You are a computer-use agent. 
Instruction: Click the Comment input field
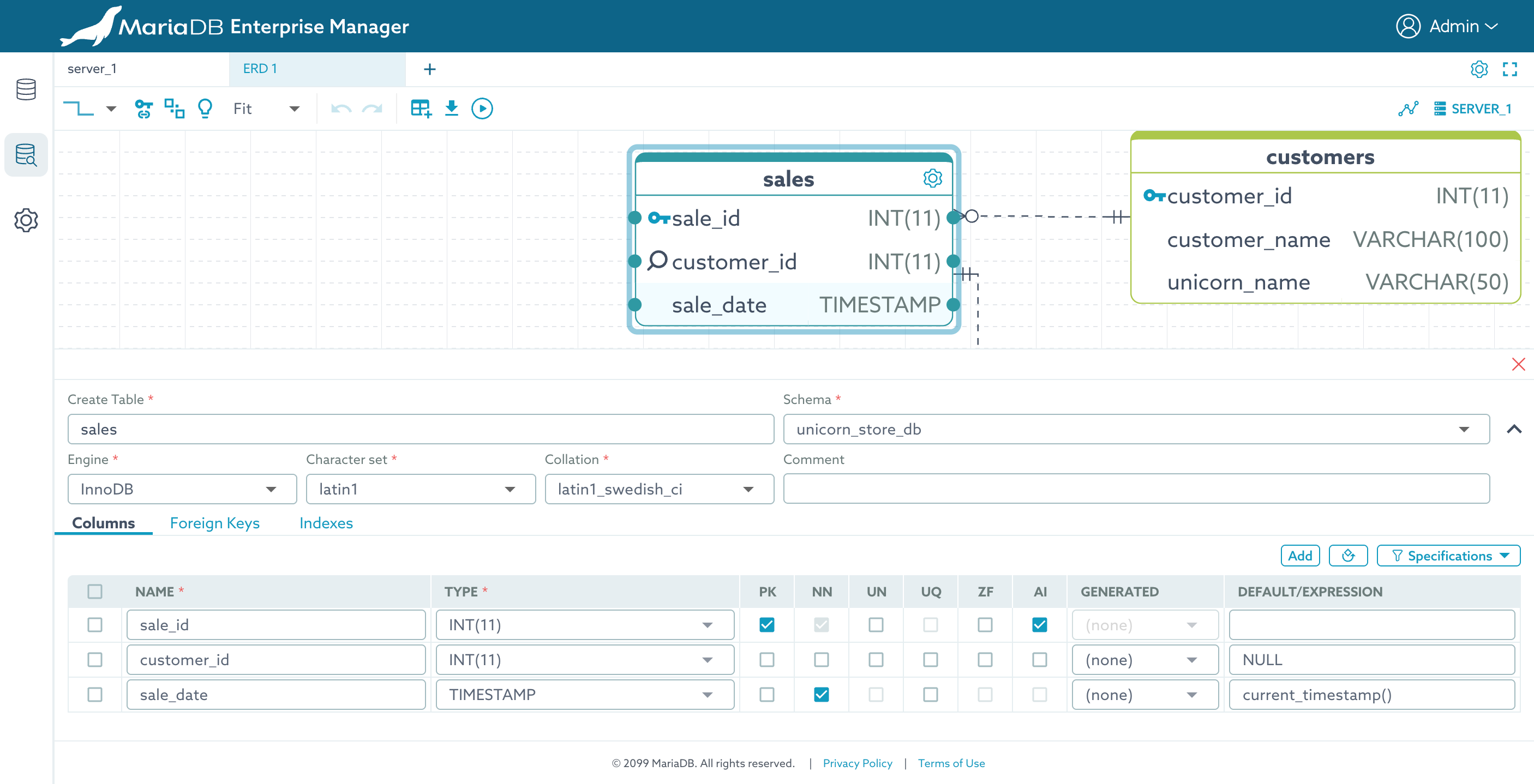pyautogui.click(x=1136, y=489)
